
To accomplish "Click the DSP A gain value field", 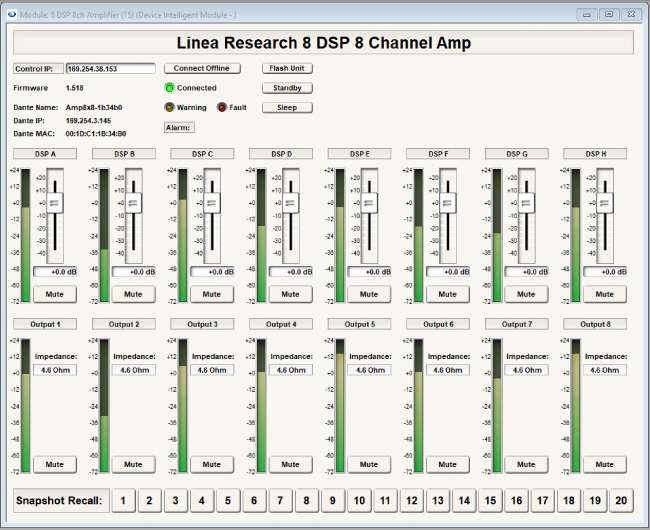I will (x=55, y=272).
